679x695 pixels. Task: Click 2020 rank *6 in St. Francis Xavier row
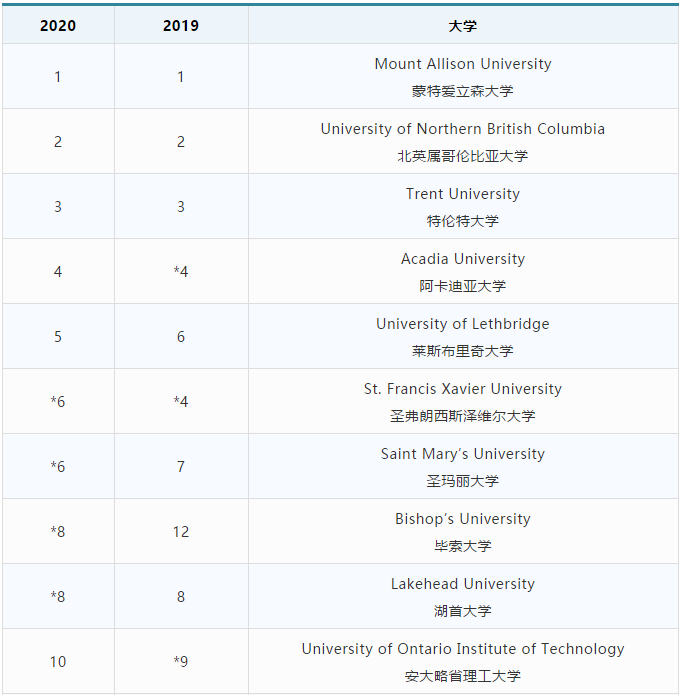pos(58,402)
